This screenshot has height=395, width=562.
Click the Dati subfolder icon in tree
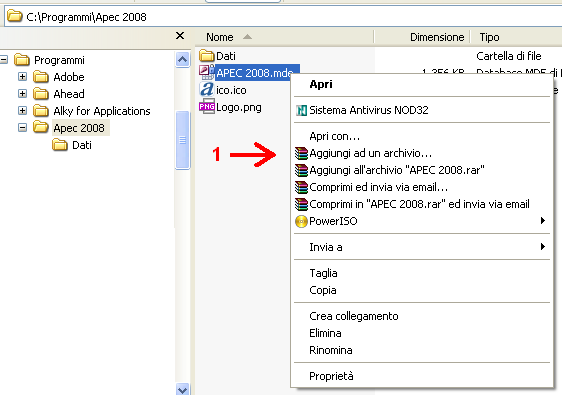click(x=60, y=145)
